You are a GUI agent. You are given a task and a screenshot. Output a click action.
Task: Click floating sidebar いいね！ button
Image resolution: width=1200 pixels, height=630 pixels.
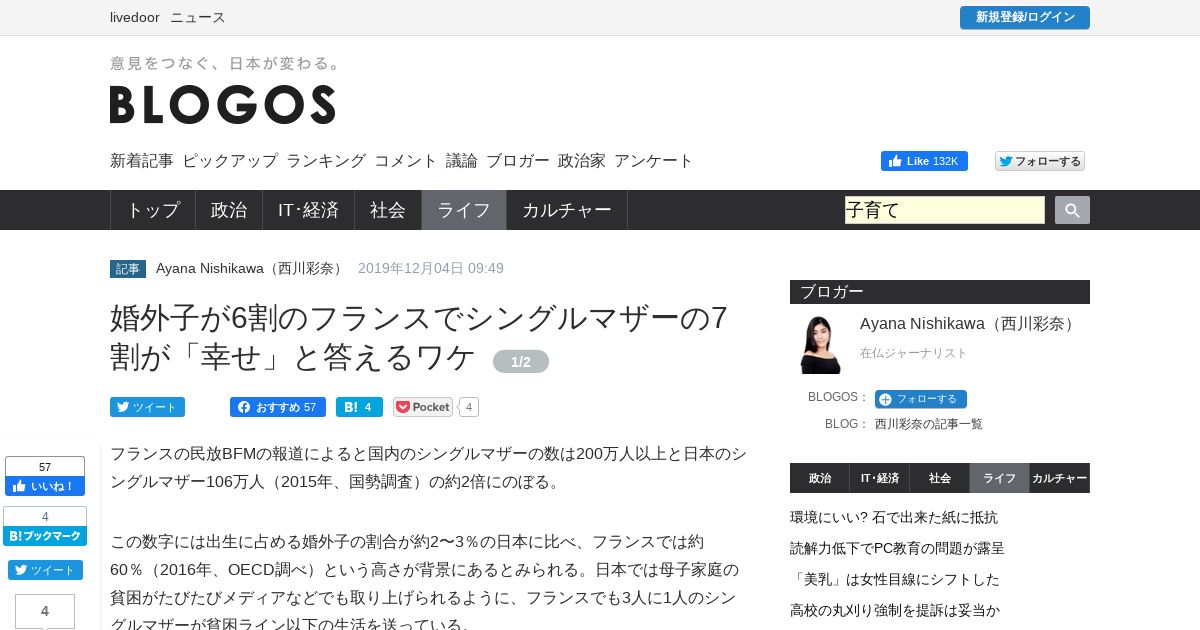[x=45, y=486]
